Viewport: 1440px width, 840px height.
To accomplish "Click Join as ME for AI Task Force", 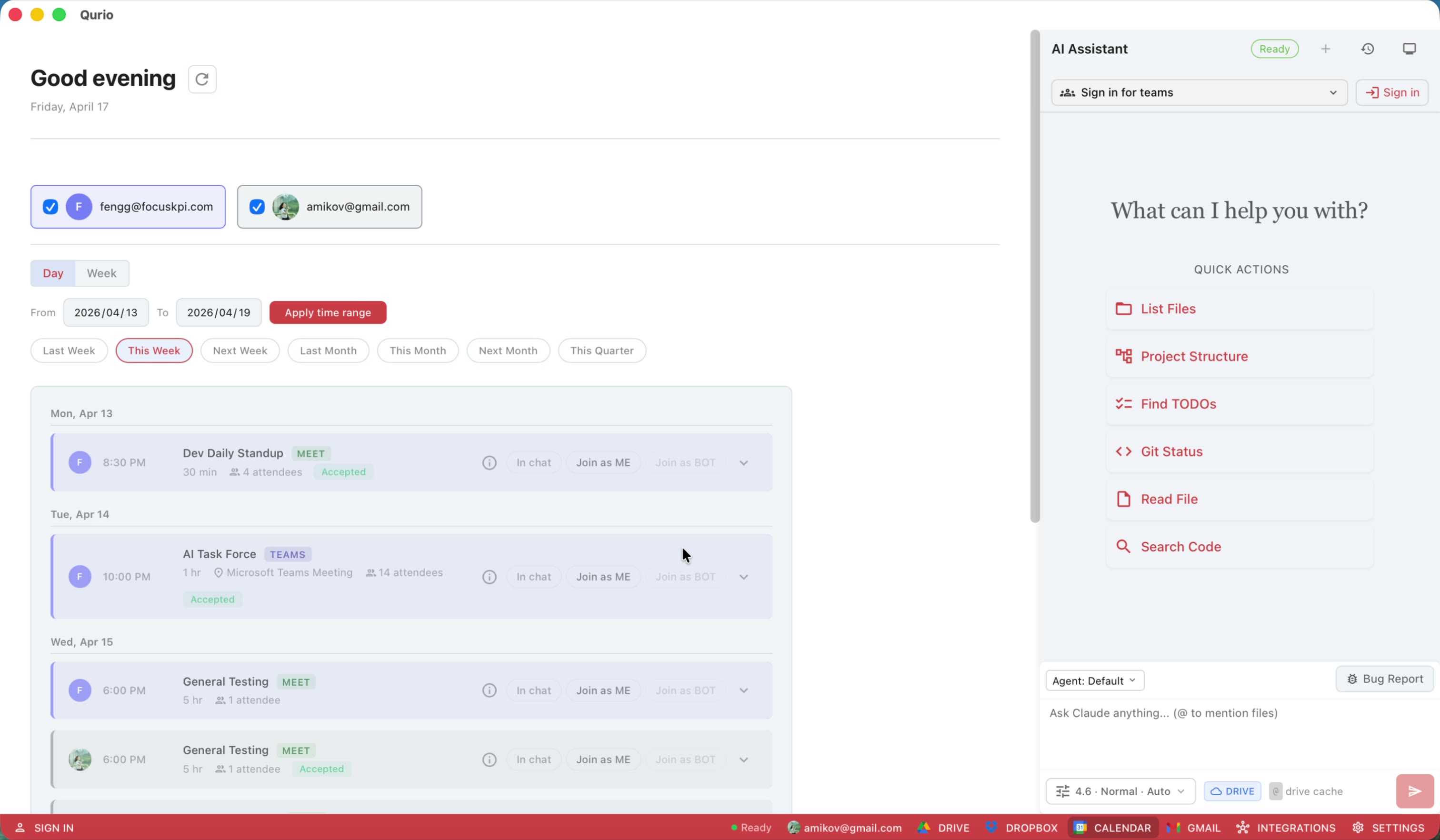I will [x=603, y=577].
